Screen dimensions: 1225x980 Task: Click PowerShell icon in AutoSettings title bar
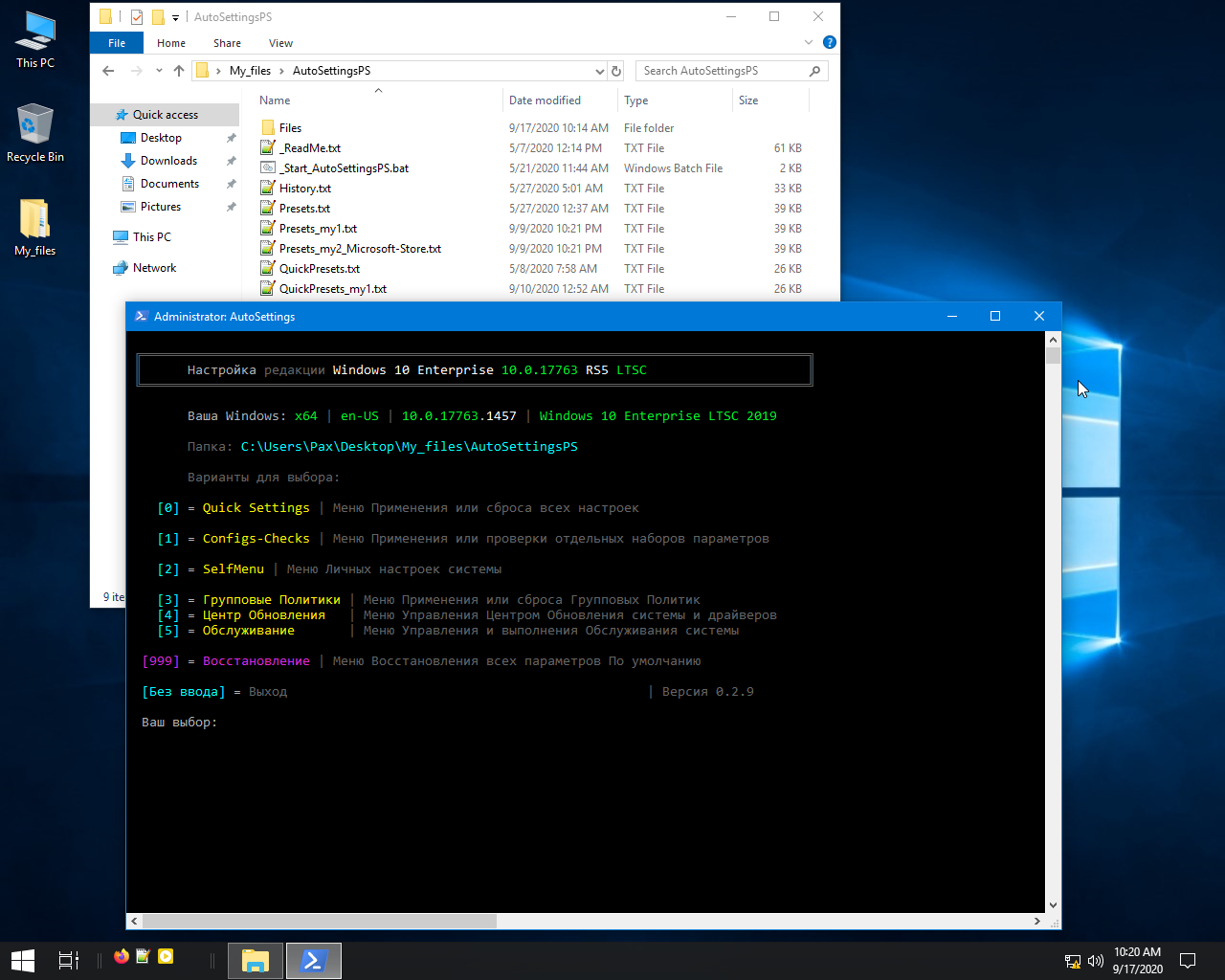pyautogui.click(x=141, y=316)
